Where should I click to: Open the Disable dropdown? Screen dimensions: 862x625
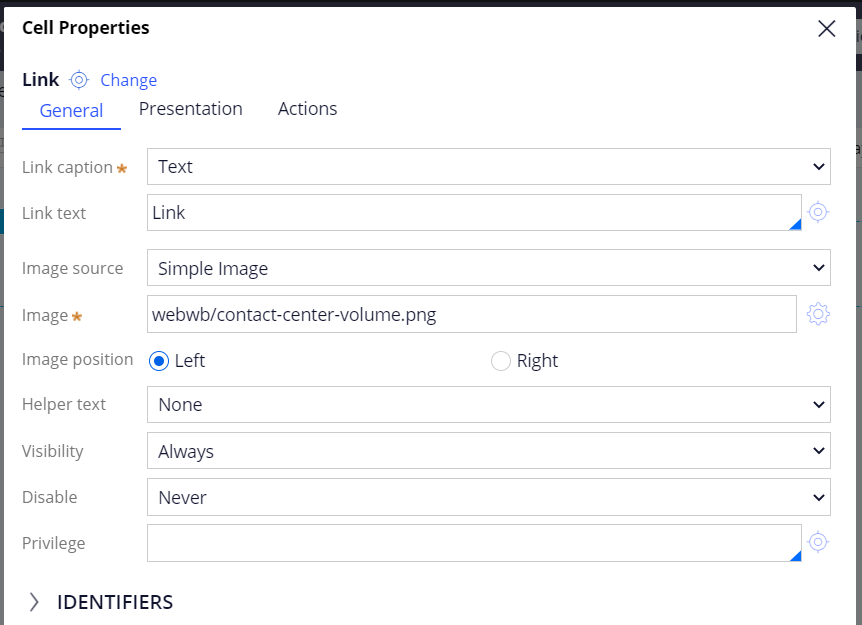(x=488, y=497)
